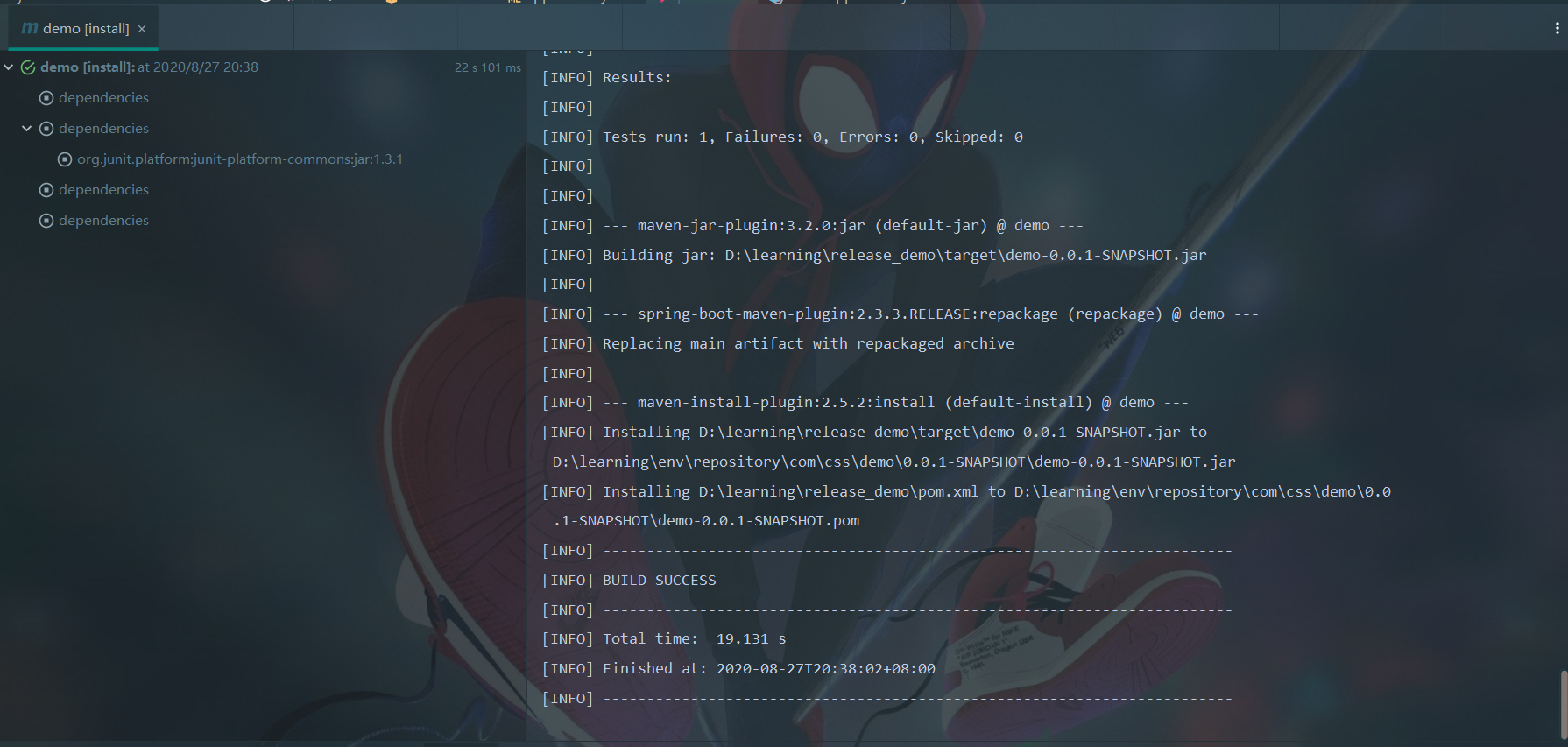Switch to the demo [install] run tab
Screen dimensions: 1568x747
click(x=84, y=29)
